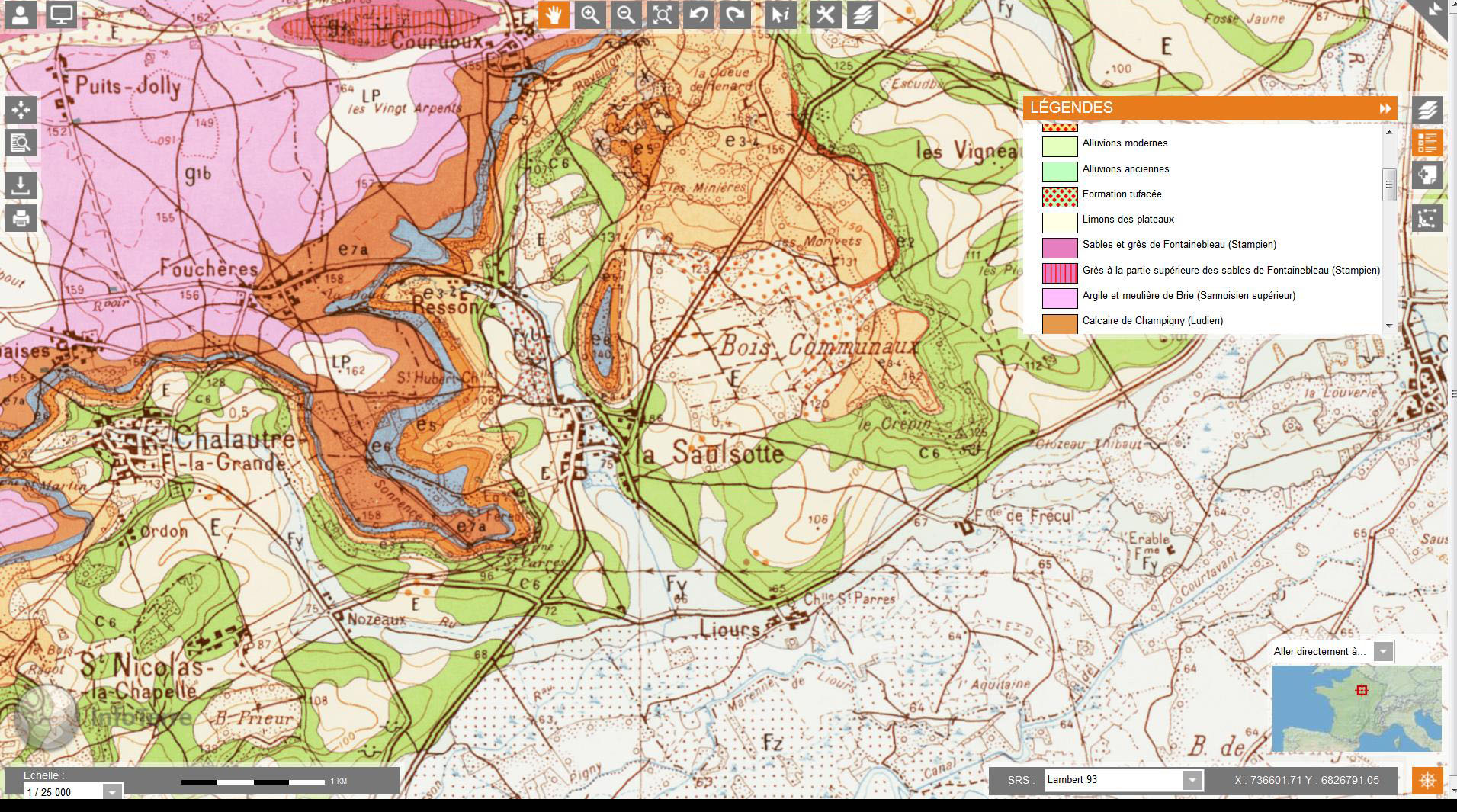
Task: Click the France overview minimap
Action: pyautogui.click(x=1356, y=708)
